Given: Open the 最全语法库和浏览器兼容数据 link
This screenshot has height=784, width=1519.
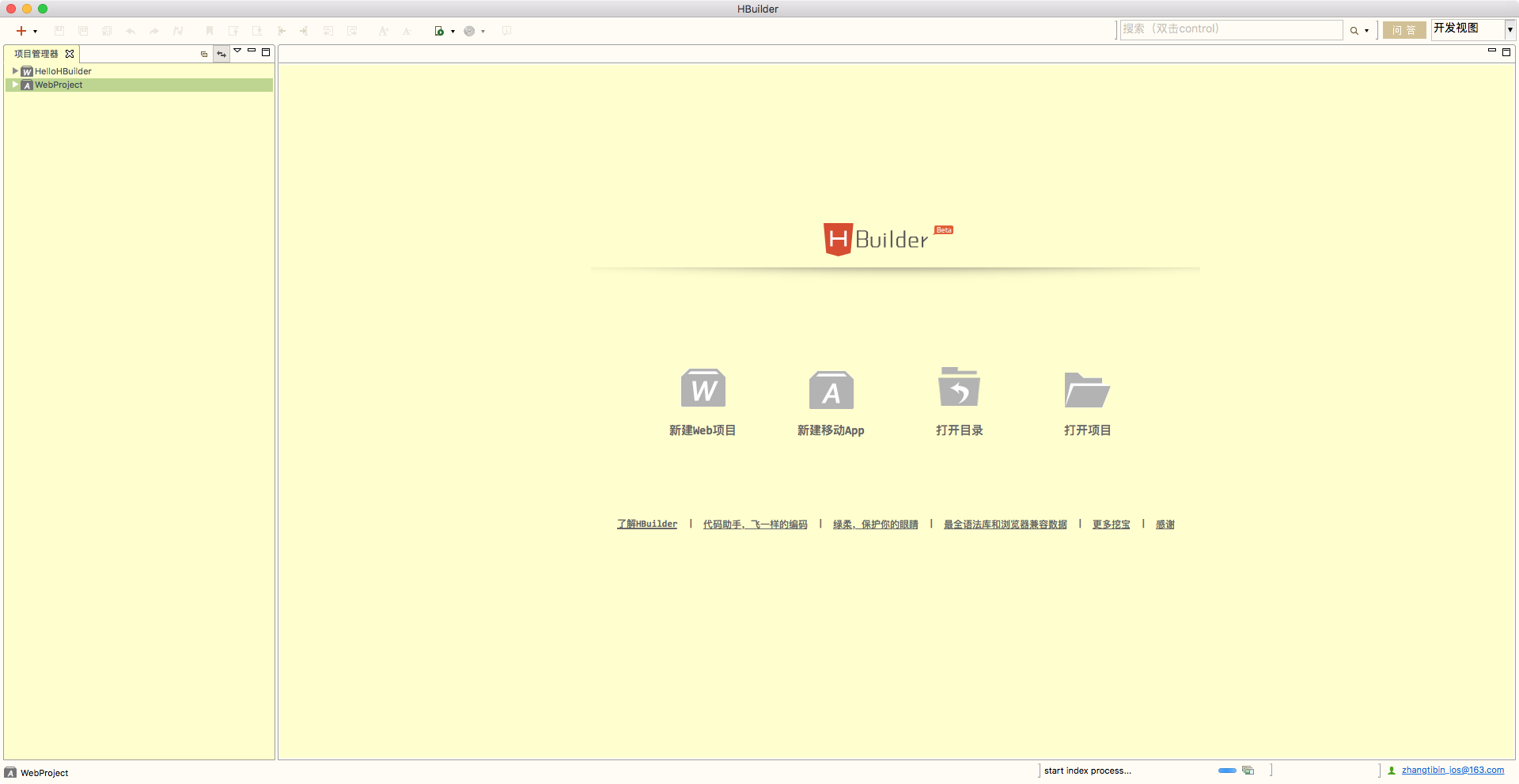Looking at the screenshot, I should point(1005,525).
